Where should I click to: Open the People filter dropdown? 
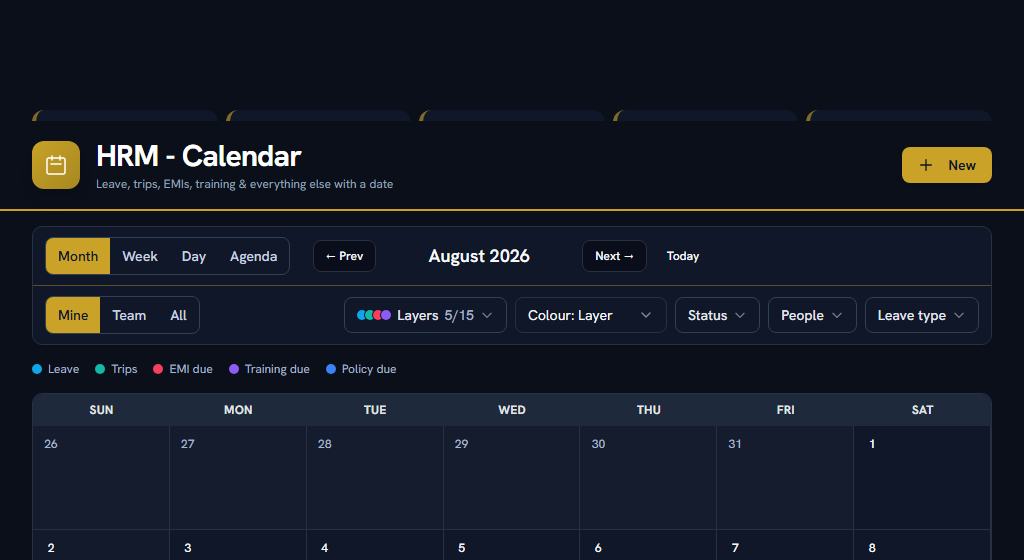(x=812, y=315)
